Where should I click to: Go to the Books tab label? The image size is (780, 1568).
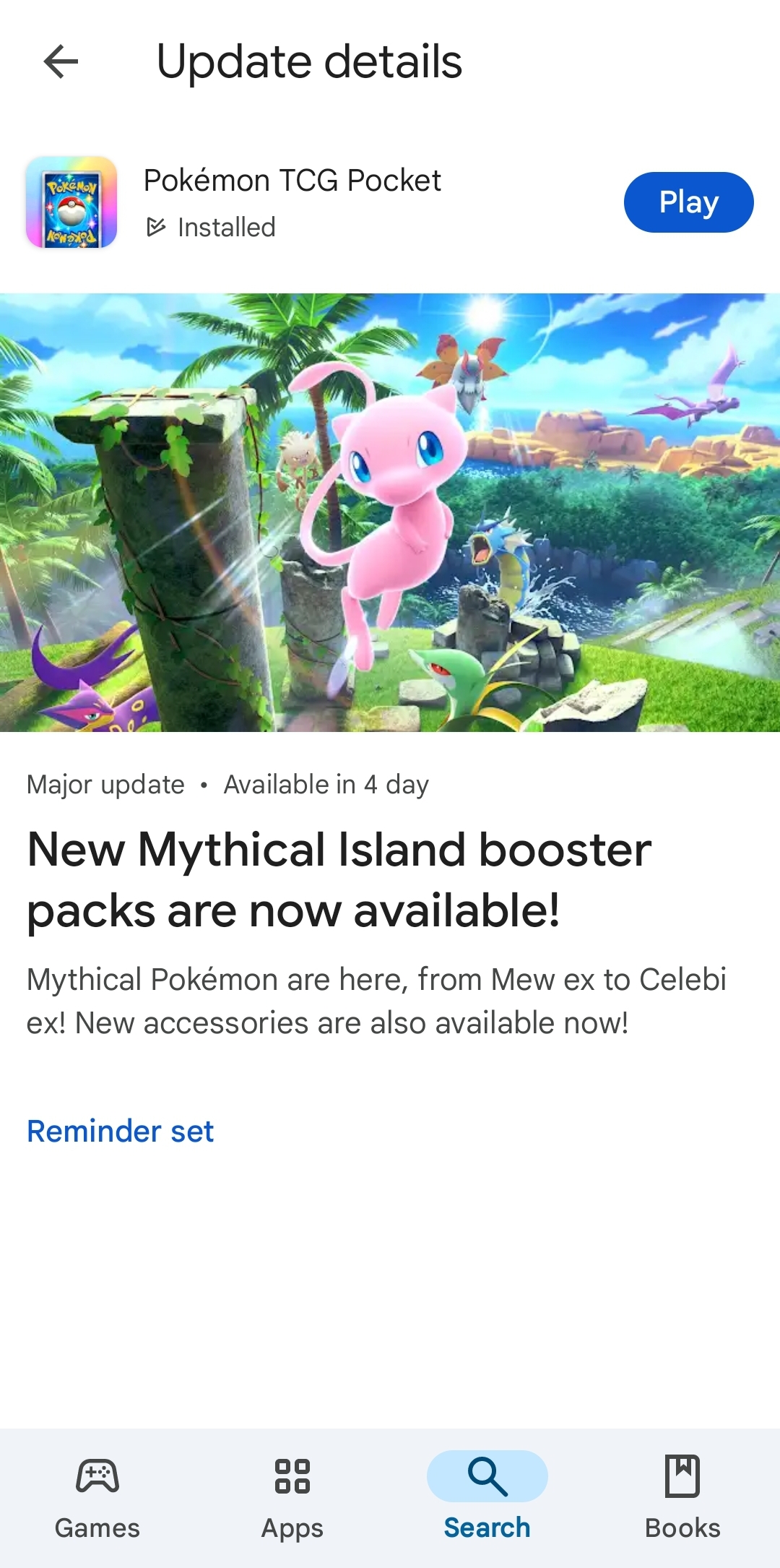pyautogui.click(x=682, y=1528)
